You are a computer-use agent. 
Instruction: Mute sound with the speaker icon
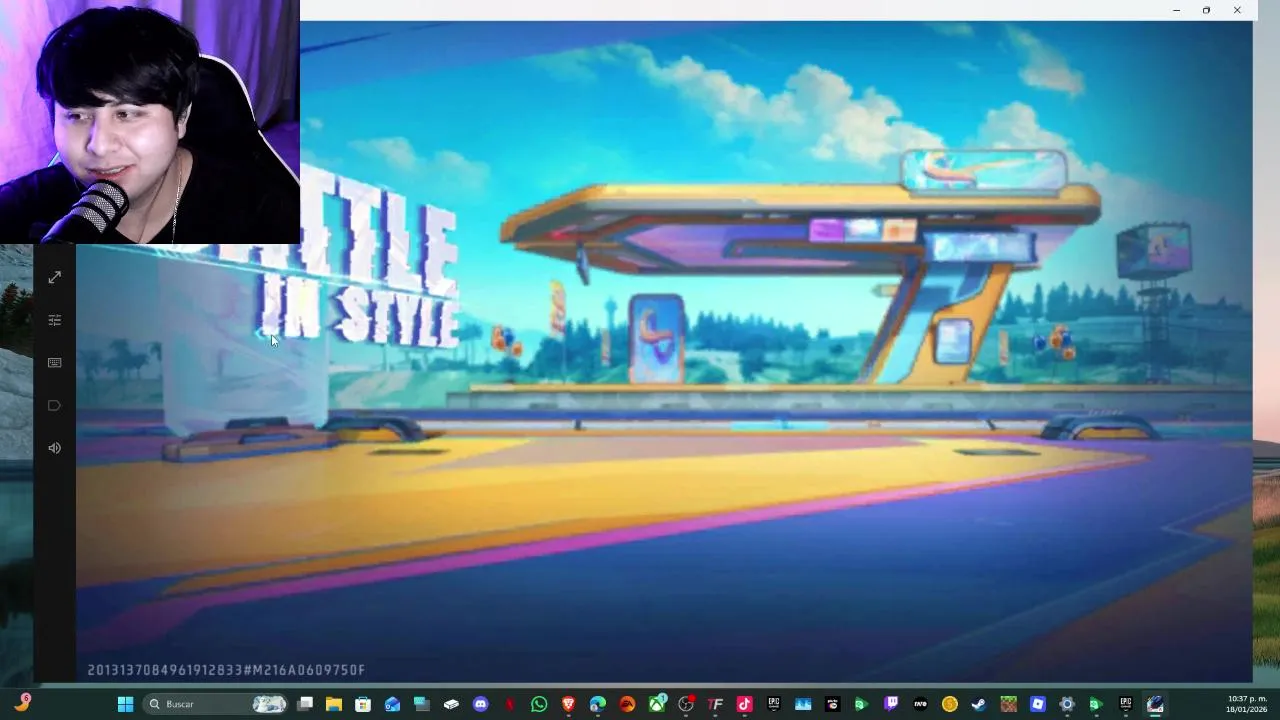coord(55,448)
